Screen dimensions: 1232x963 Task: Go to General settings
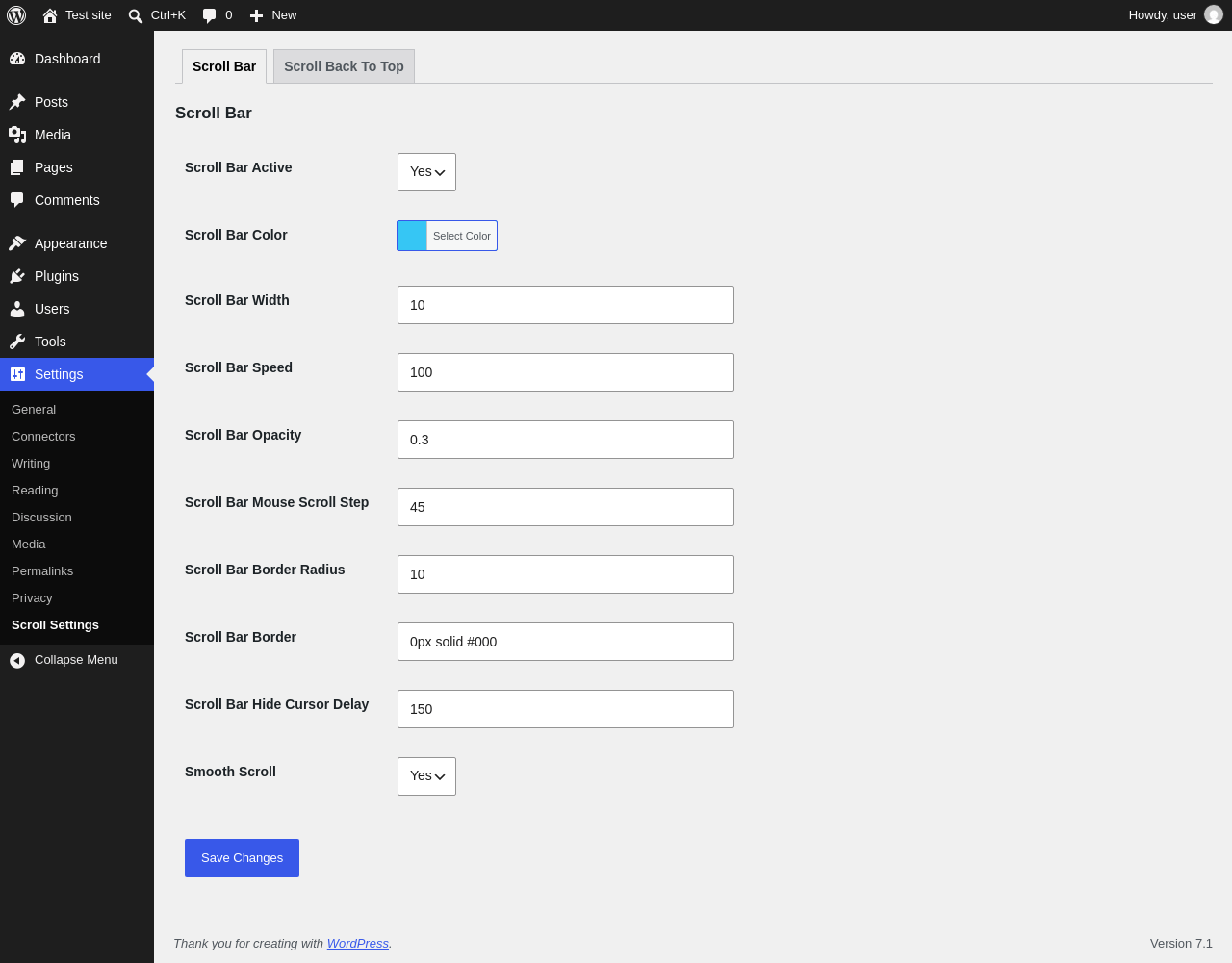(34, 410)
